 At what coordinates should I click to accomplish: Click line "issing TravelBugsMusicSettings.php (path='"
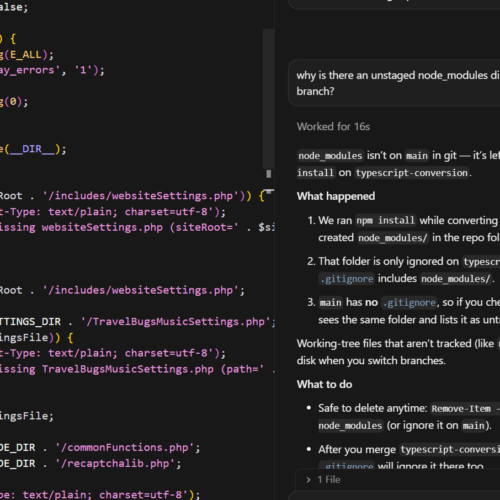[137, 369]
